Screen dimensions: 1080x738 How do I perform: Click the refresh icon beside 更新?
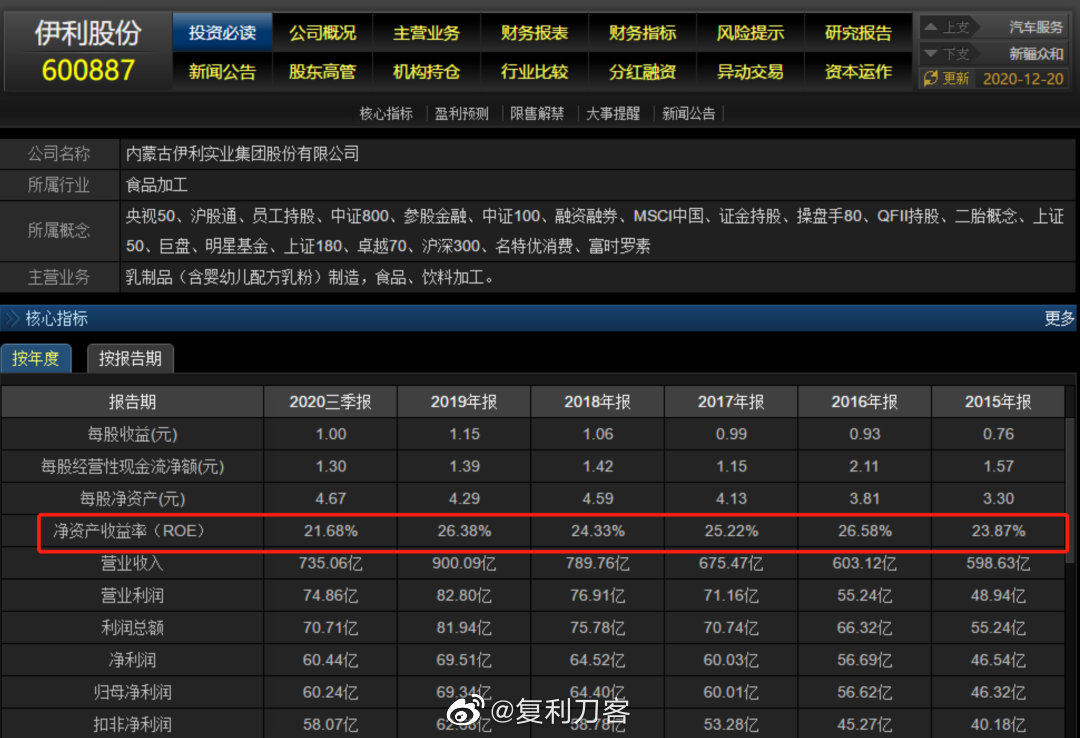point(931,78)
